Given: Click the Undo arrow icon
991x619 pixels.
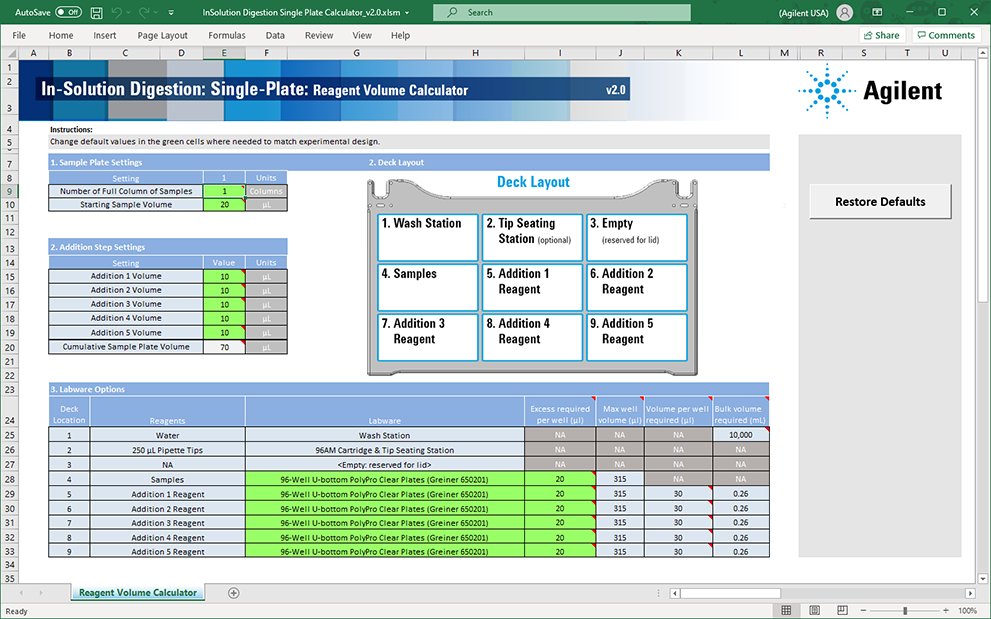Looking at the screenshot, I should [x=116, y=12].
